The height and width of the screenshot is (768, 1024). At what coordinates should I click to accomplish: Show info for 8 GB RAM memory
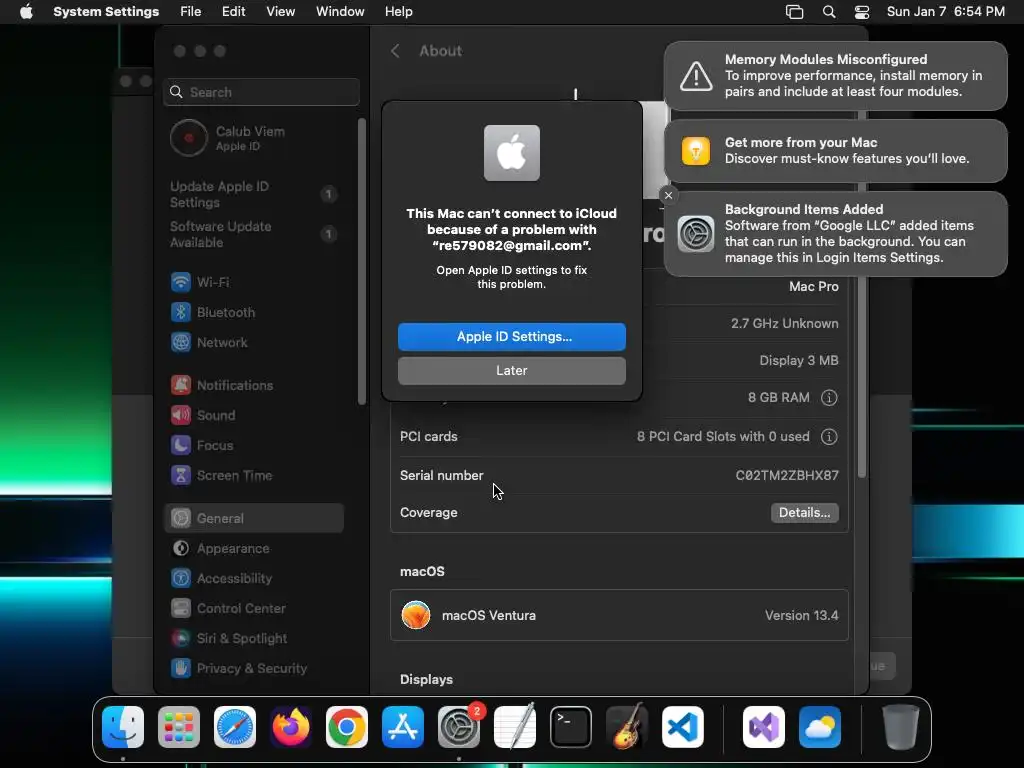point(829,398)
